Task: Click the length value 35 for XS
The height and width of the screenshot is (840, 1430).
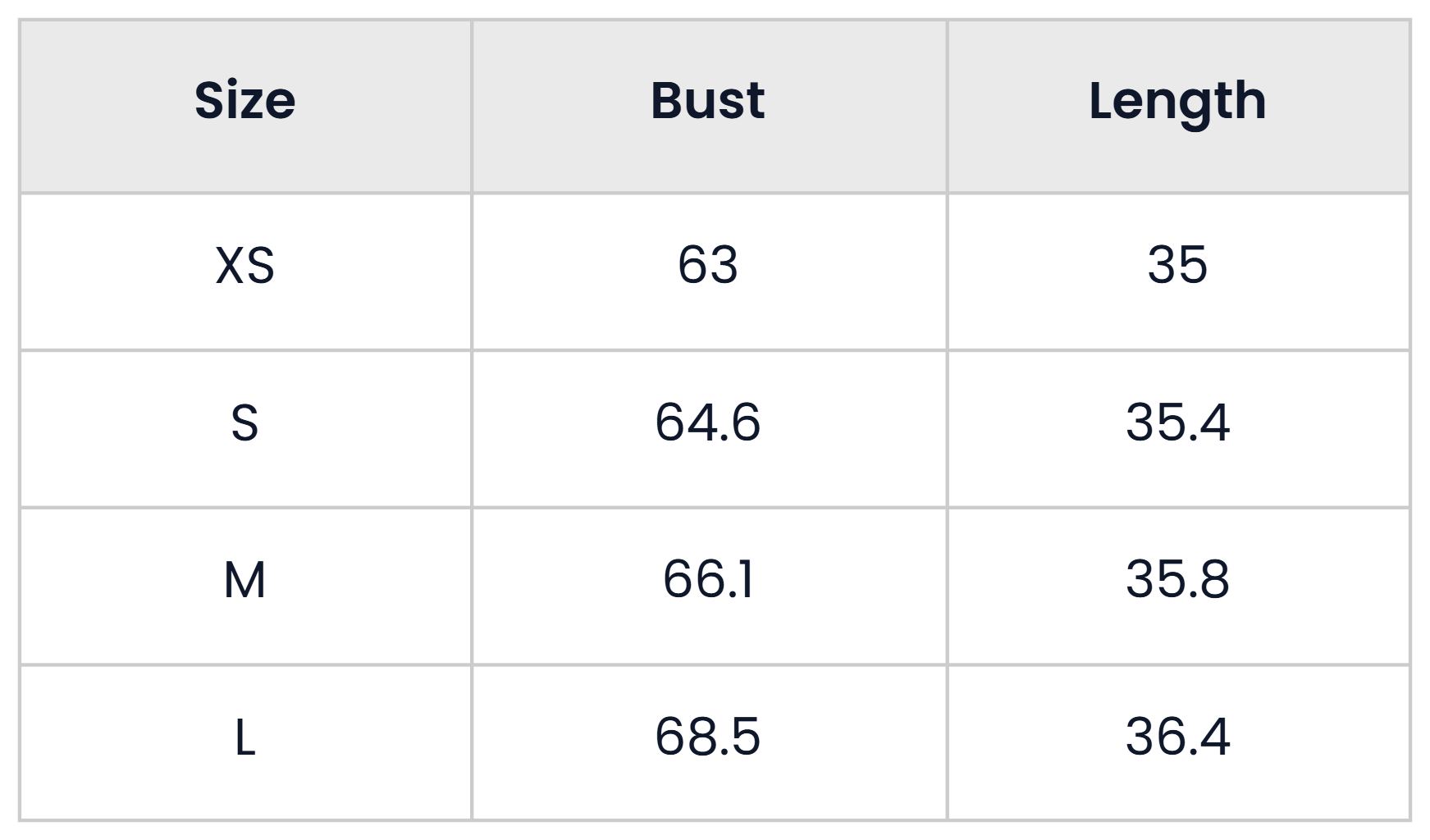Action: tap(1177, 265)
